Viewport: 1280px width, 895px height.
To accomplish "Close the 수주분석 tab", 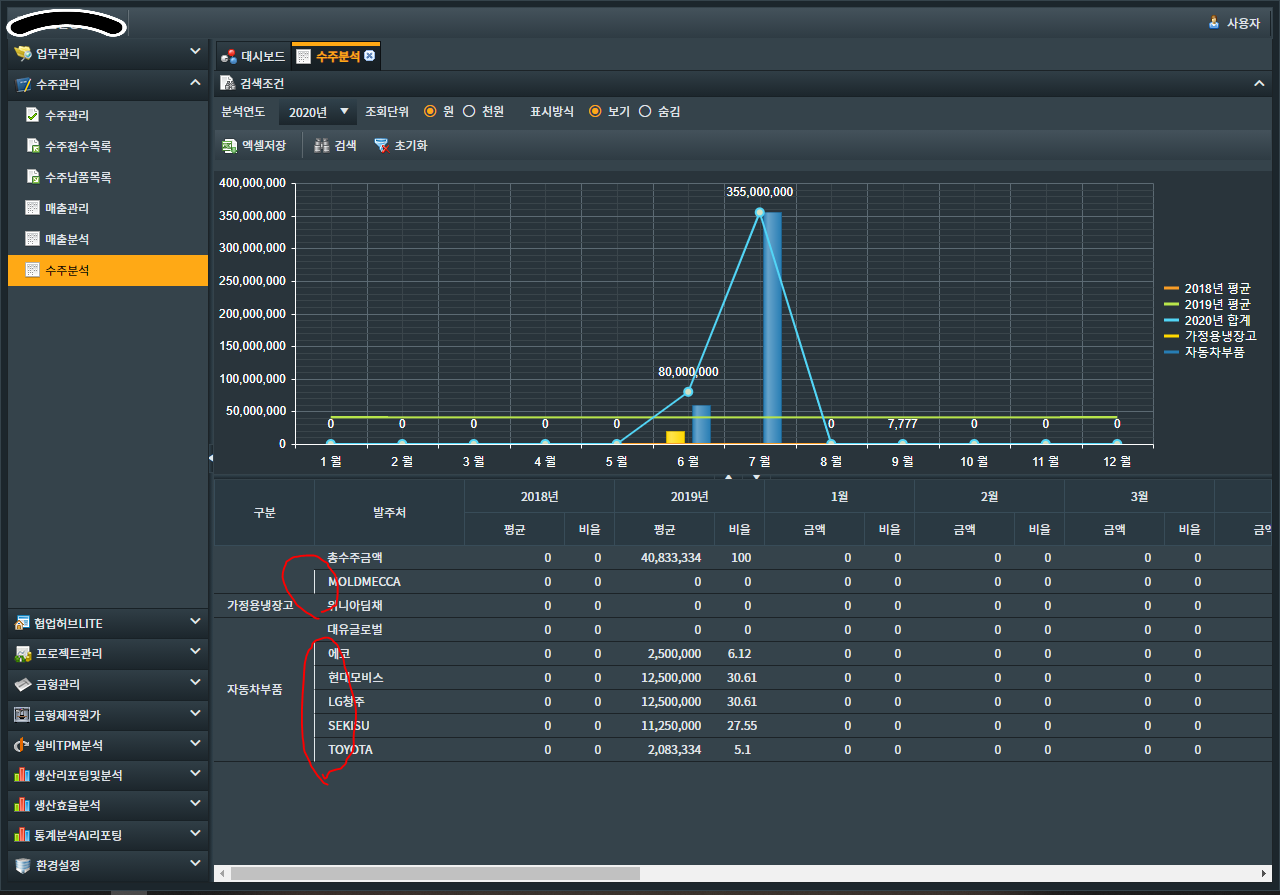I will 370,56.
